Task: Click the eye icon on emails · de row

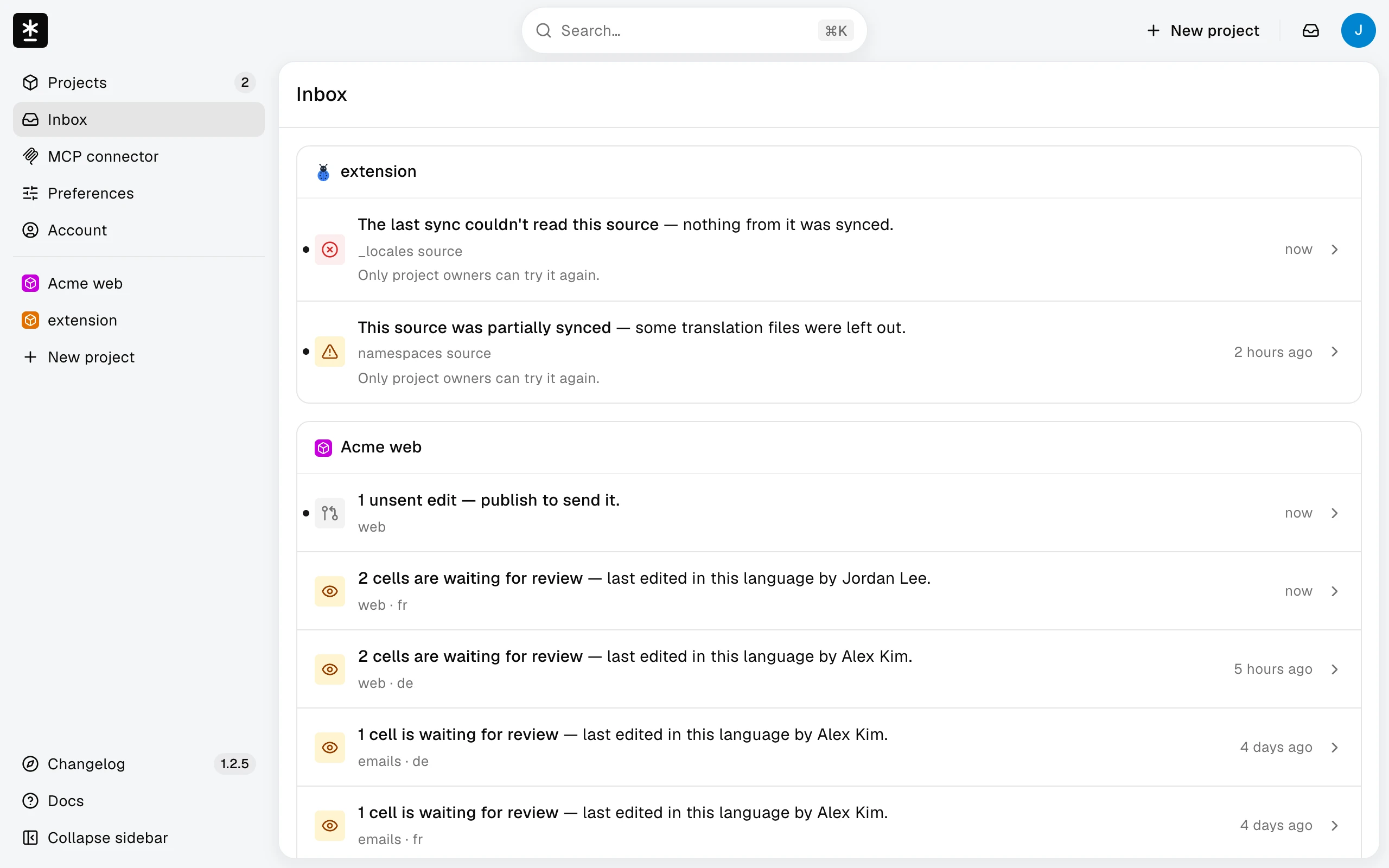Action: tap(329, 747)
